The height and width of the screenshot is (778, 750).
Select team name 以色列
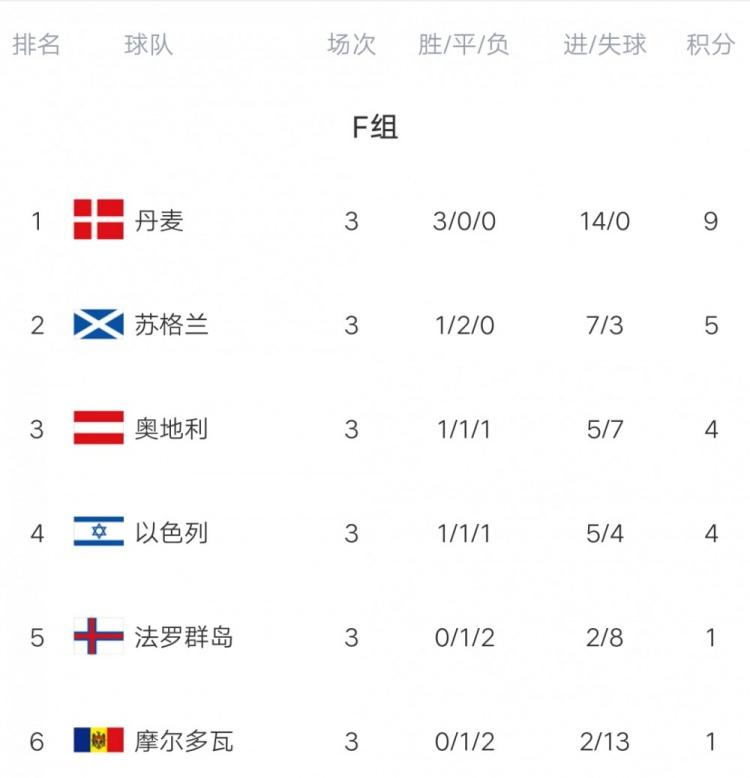pos(172,532)
